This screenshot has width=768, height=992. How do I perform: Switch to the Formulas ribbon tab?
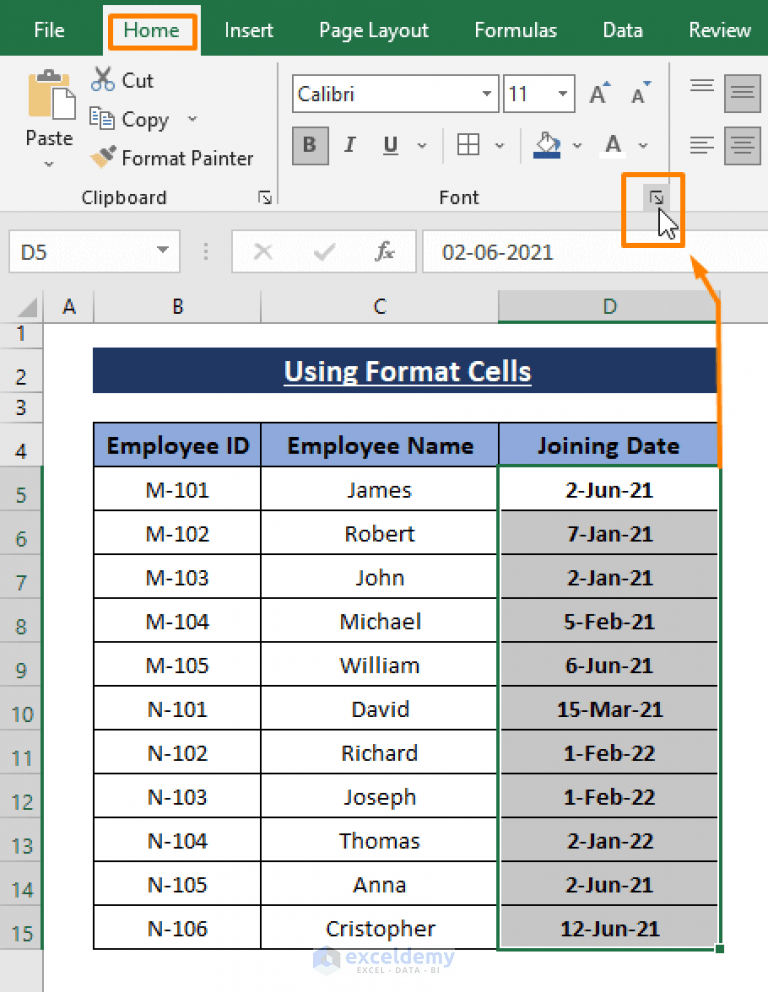(x=515, y=30)
